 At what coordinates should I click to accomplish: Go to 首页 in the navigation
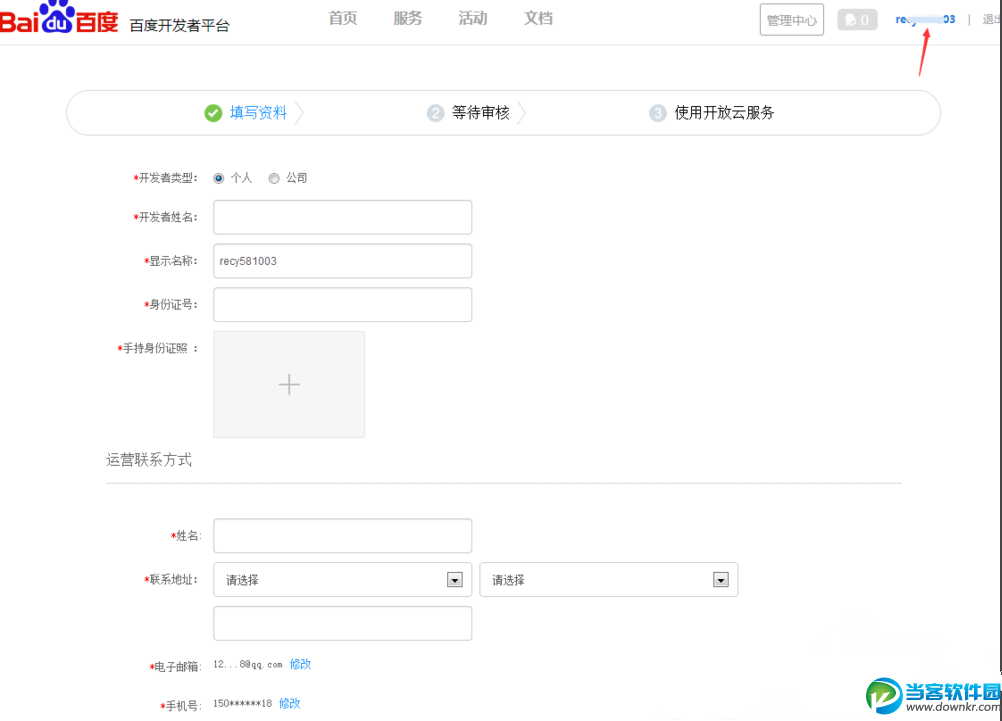point(343,18)
